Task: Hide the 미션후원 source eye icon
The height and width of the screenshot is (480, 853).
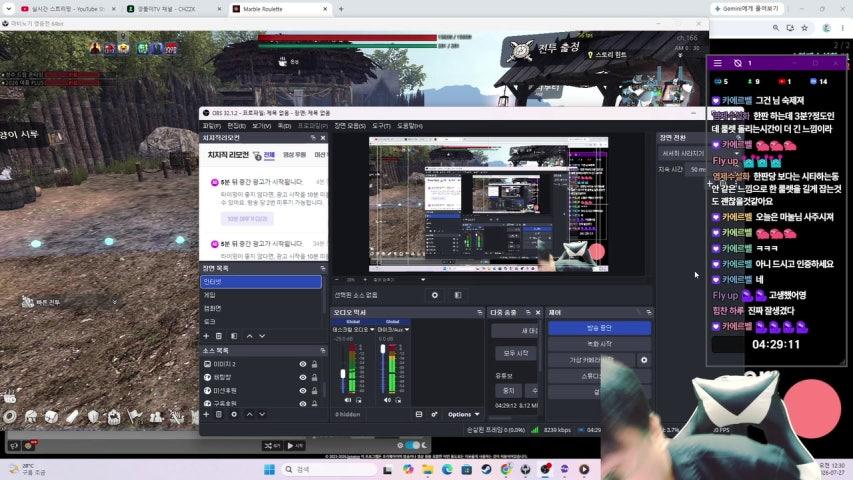Action: 302,391
